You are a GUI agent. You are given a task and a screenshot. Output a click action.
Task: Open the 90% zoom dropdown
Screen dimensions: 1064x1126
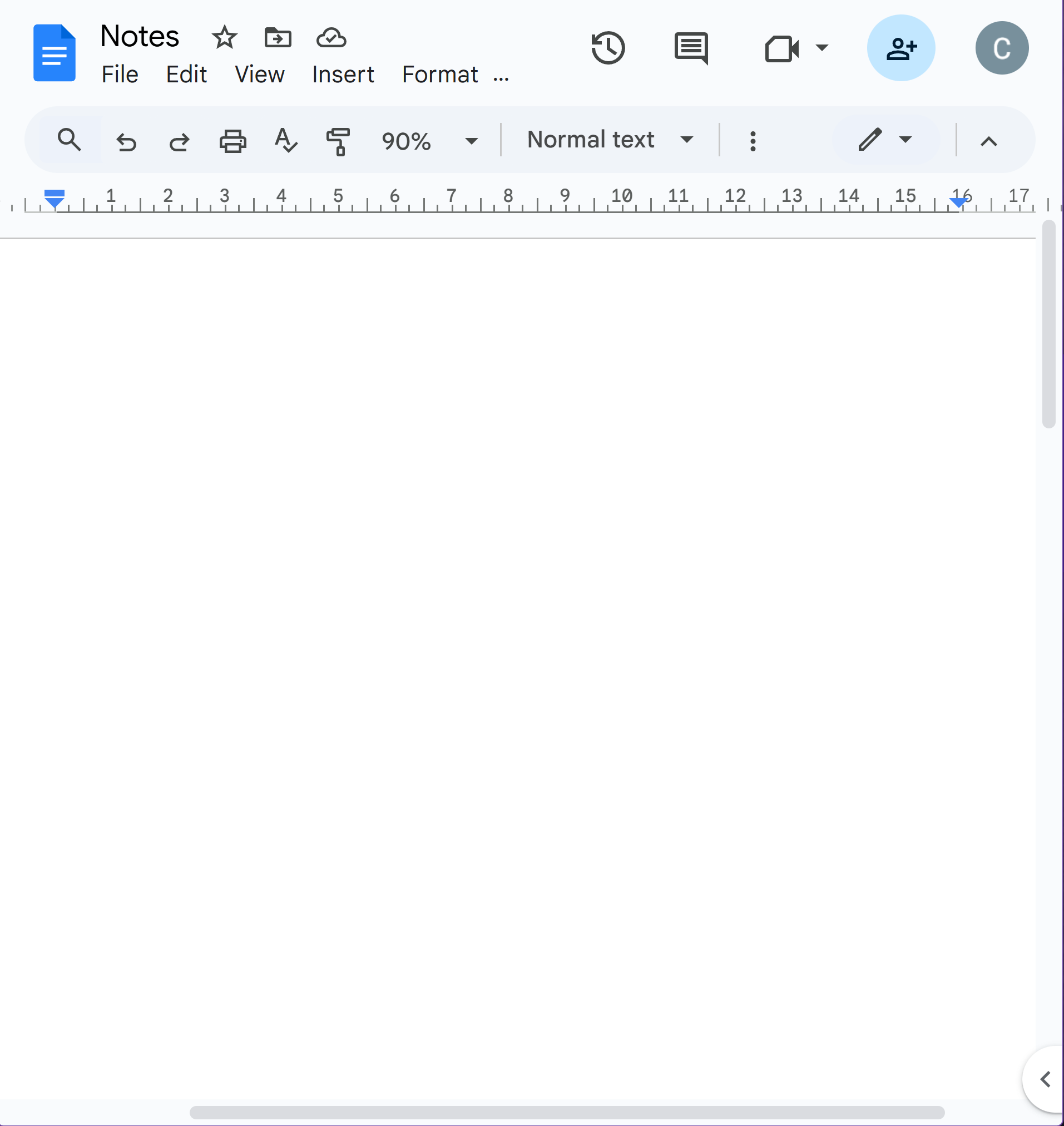[429, 141]
